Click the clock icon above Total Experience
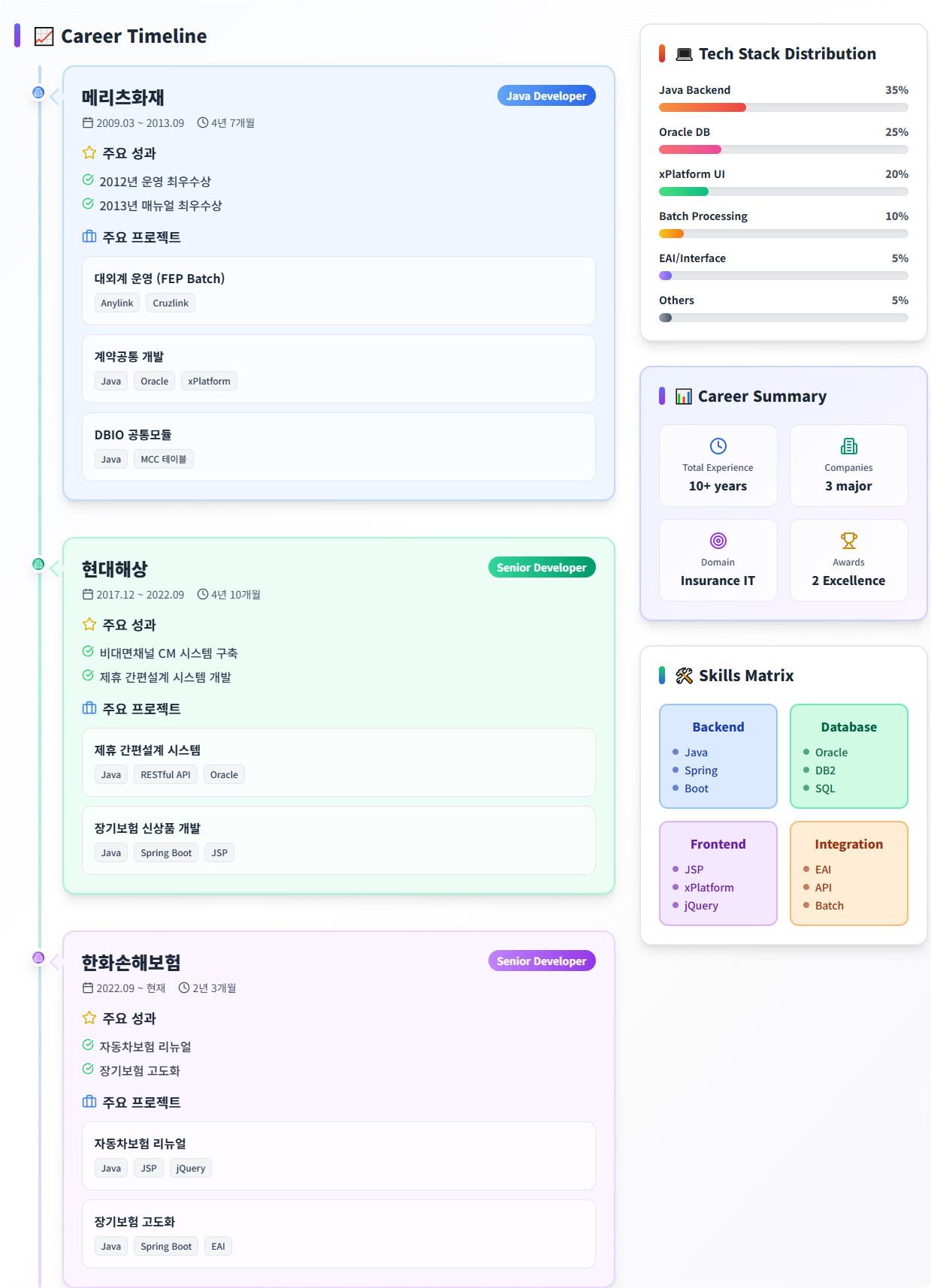 coord(718,446)
